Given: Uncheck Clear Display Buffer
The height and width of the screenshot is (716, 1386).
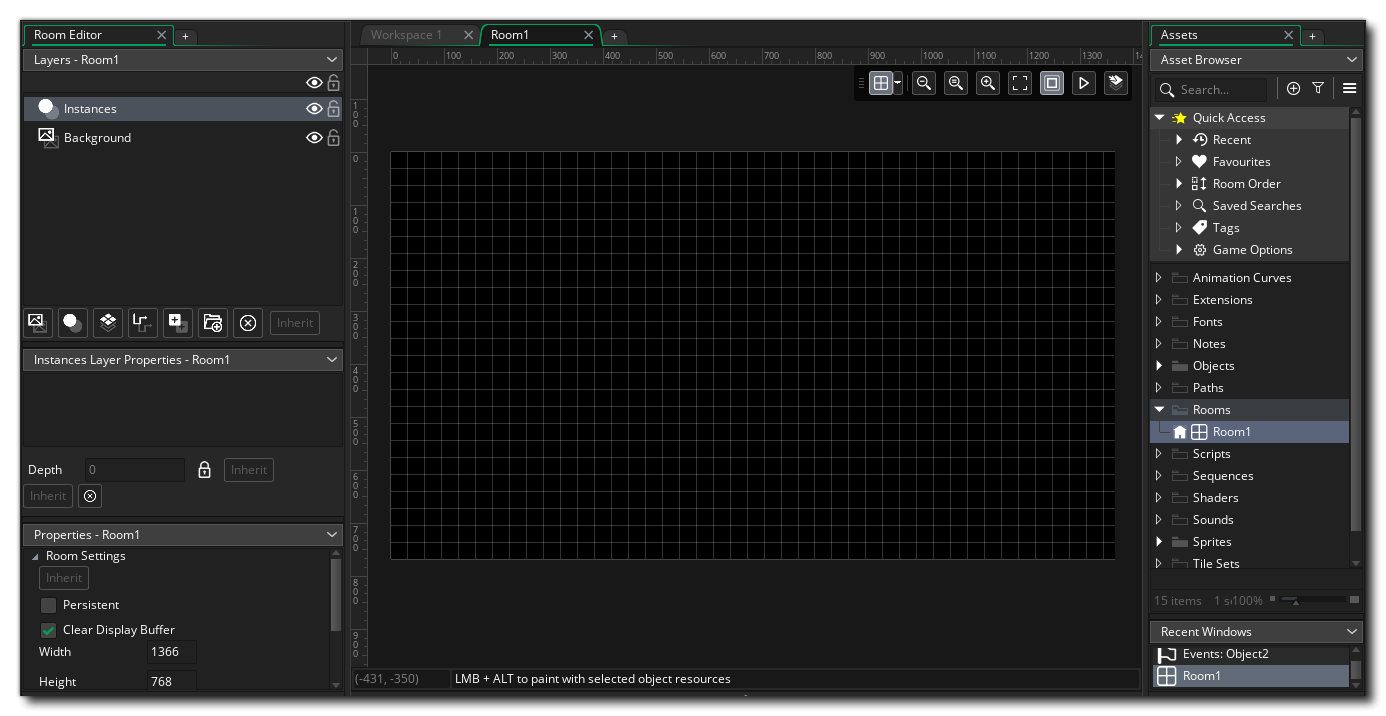Looking at the screenshot, I should pos(48,630).
